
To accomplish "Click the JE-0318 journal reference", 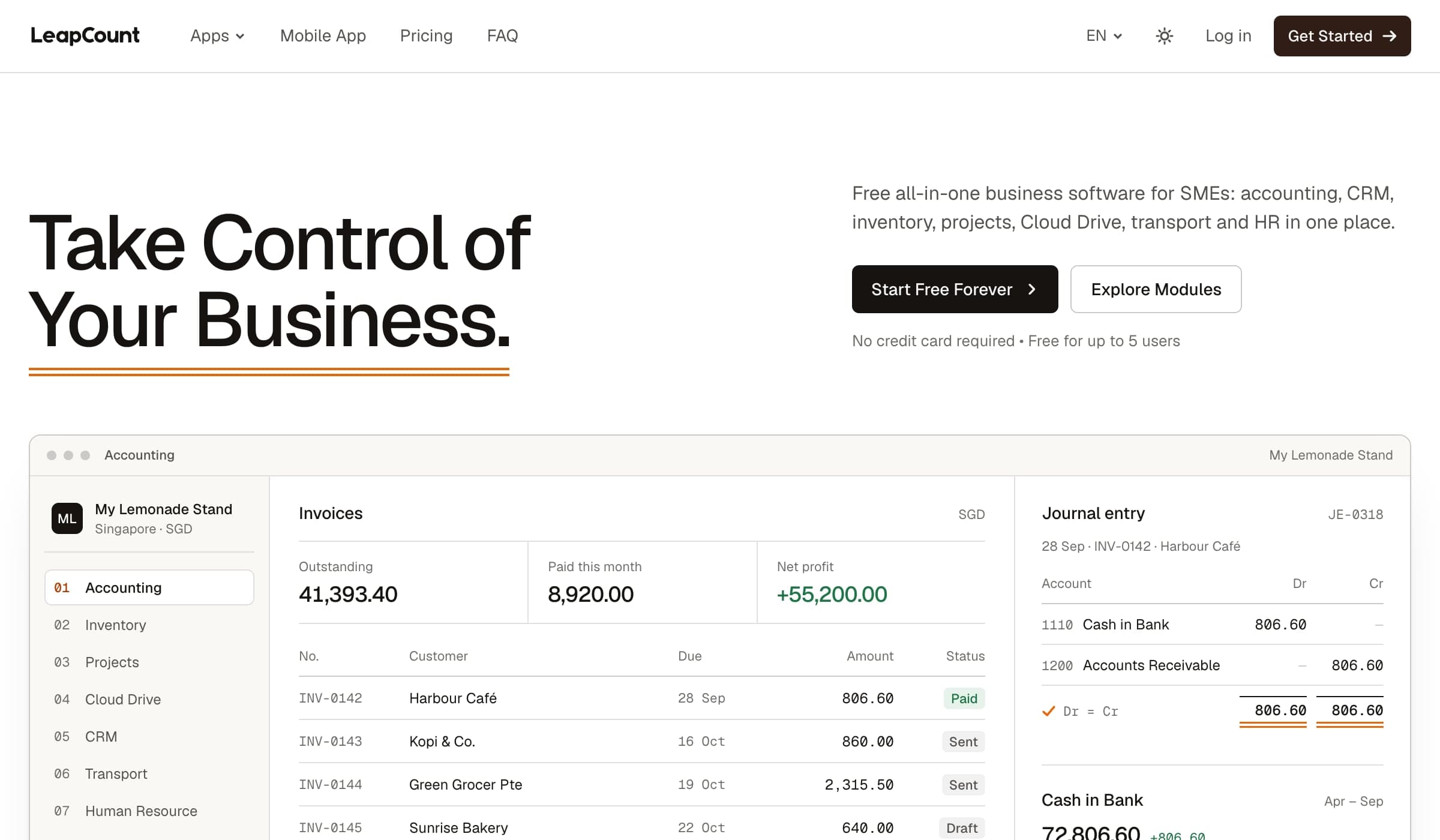I will pyautogui.click(x=1355, y=514).
